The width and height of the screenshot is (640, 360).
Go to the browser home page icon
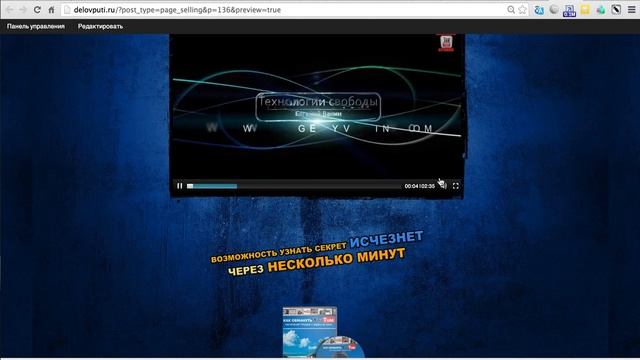pyautogui.click(x=51, y=10)
